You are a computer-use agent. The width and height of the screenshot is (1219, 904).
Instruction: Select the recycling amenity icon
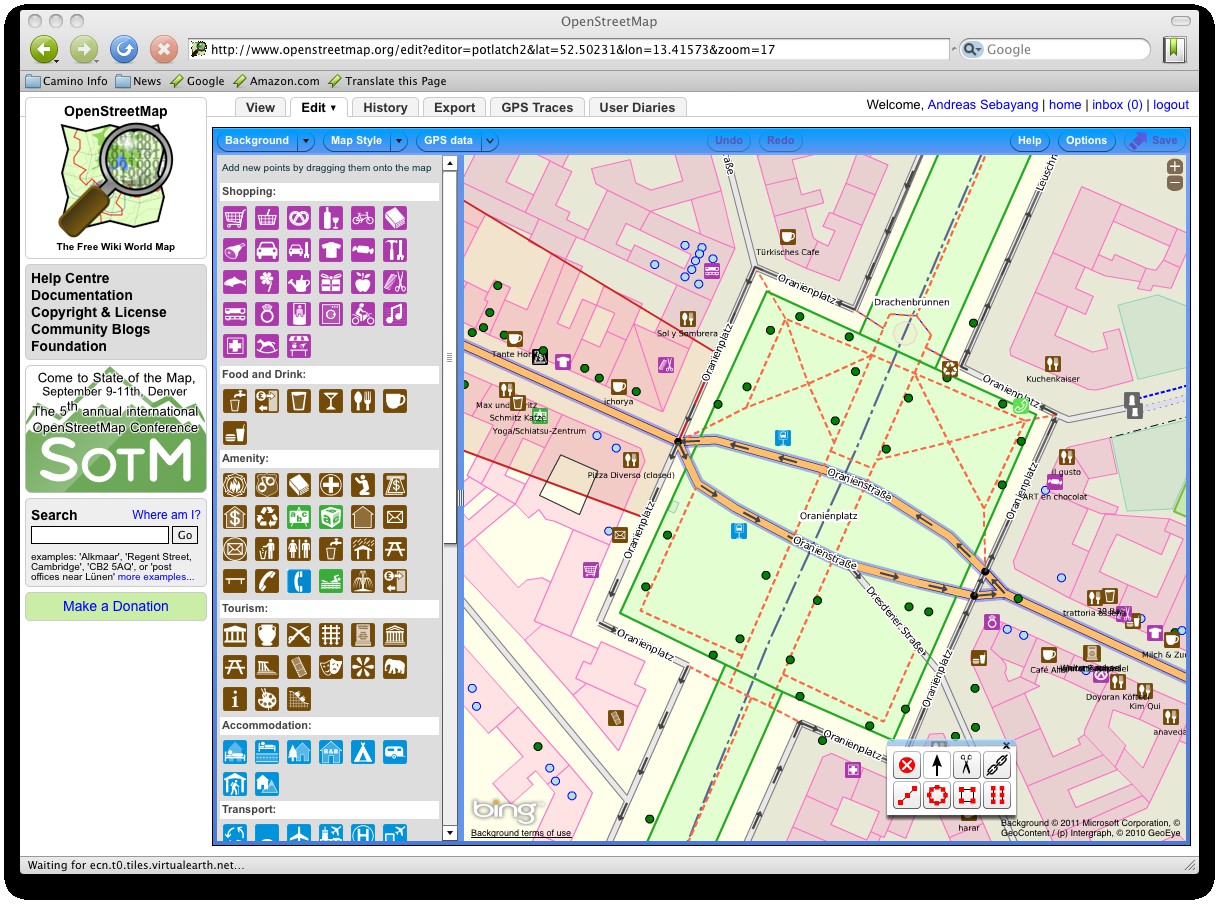tap(267, 517)
